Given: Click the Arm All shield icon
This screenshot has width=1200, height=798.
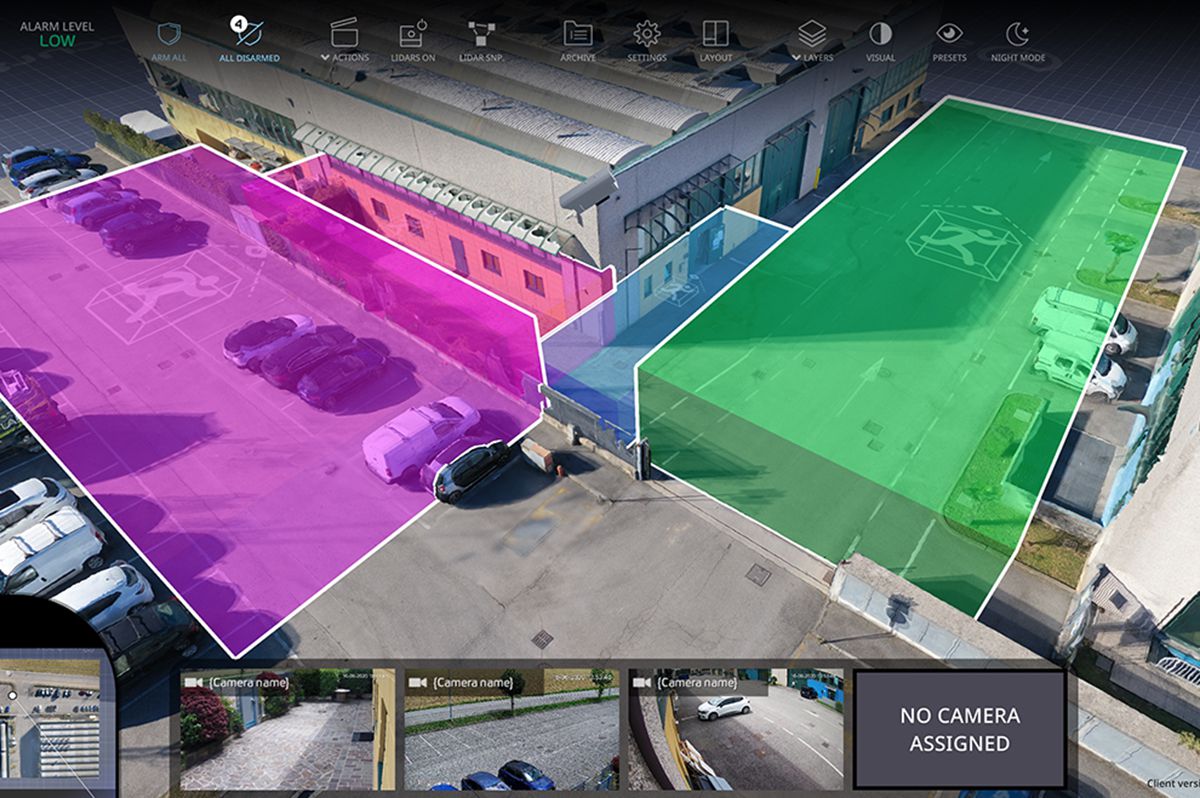Looking at the screenshot, I should pyautogui.click(x=169, y=34).
